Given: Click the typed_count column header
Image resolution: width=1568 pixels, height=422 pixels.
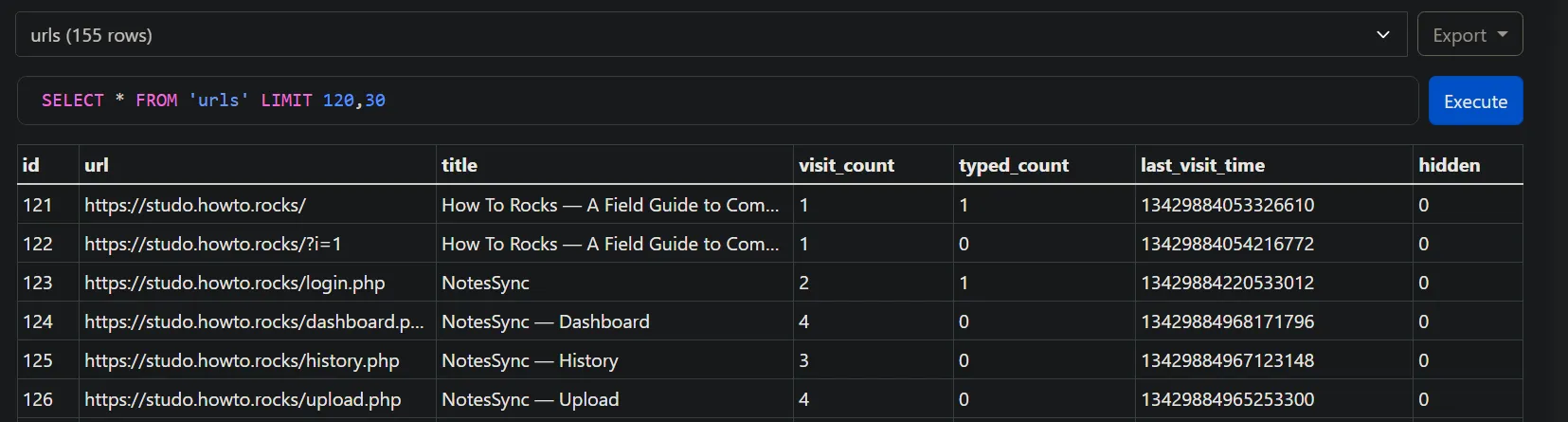Looking at the screenshot, I should (x=1044, y=165).
